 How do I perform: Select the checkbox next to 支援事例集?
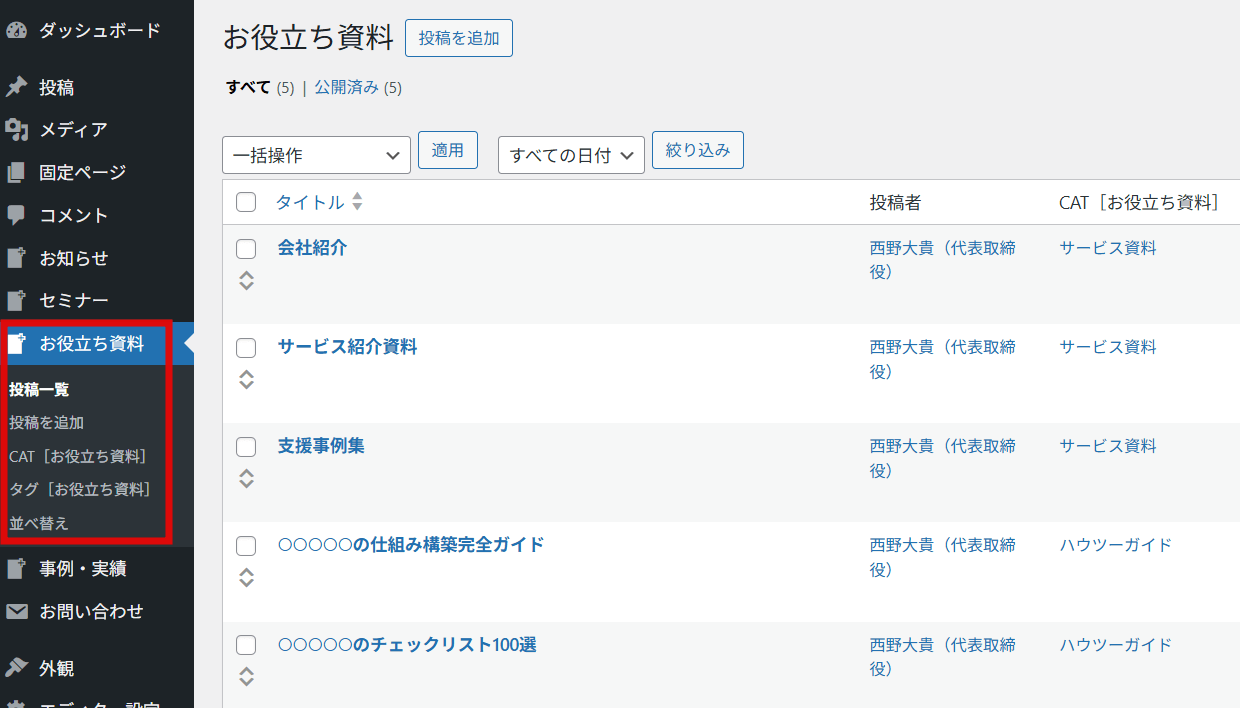[246, 447]
